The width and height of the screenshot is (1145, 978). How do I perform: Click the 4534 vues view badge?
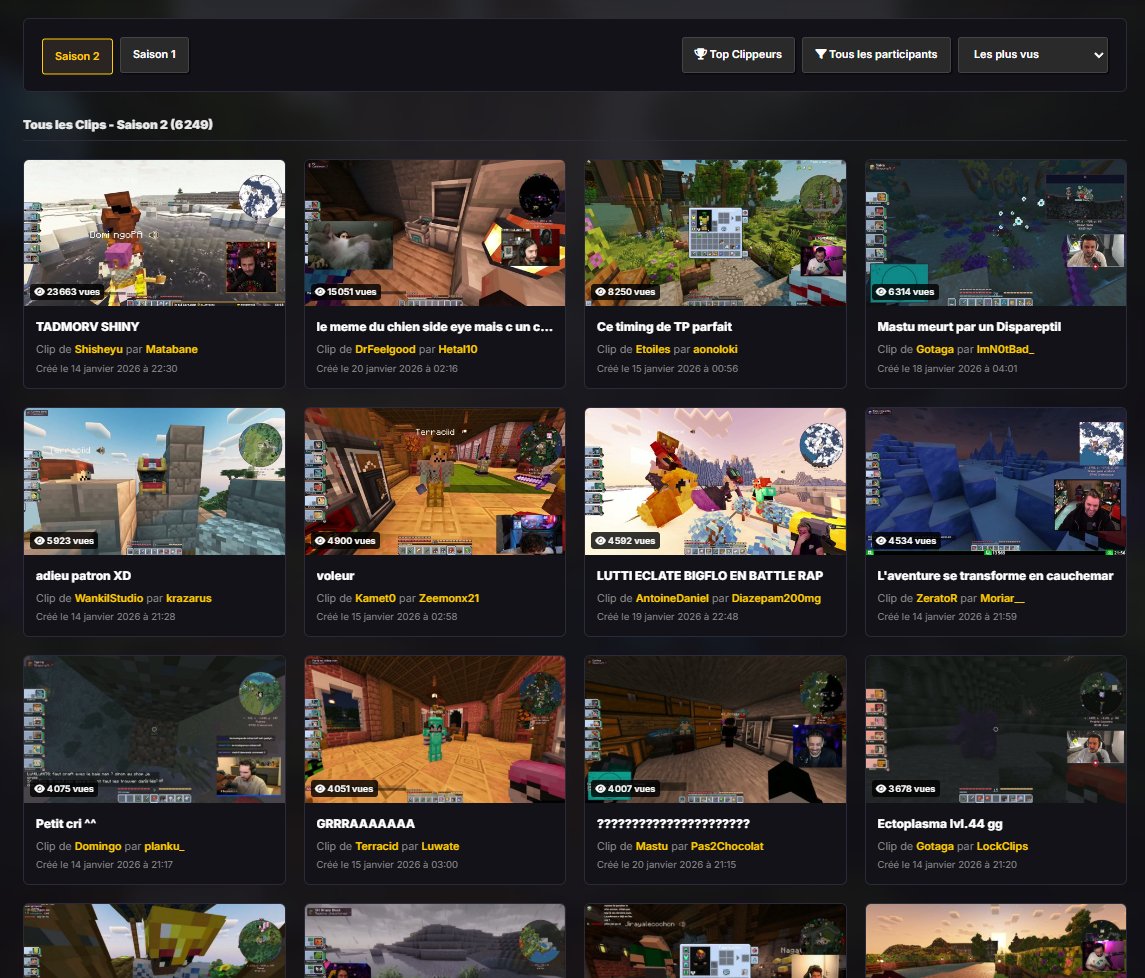tap(905, 540)
